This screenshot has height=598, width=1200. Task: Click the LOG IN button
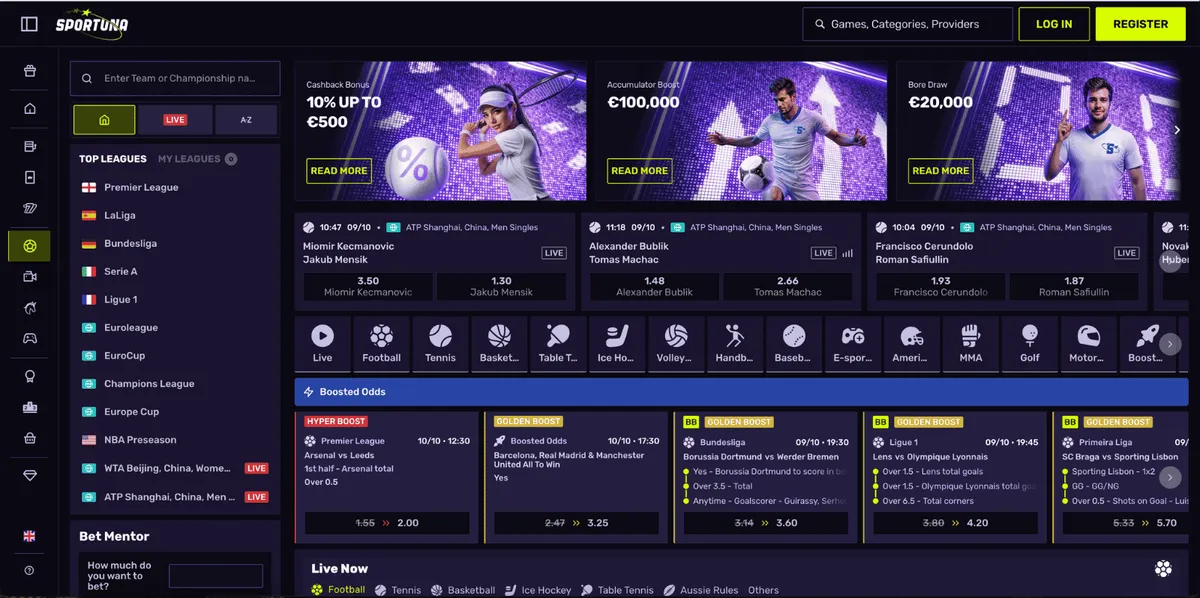coord(1054,24)
